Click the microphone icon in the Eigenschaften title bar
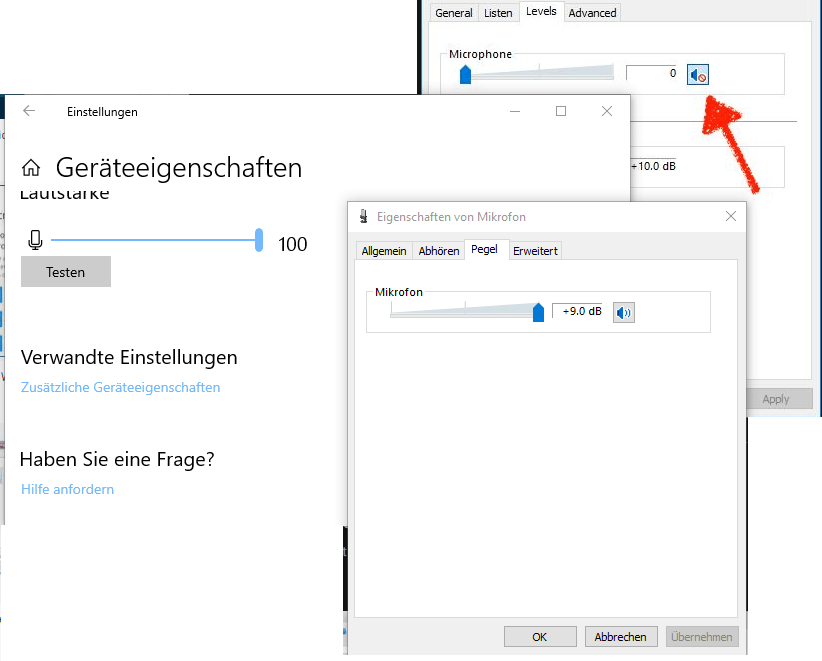This screenshot has width=822, height=661. pyautogui.click(x=363, y=216)
